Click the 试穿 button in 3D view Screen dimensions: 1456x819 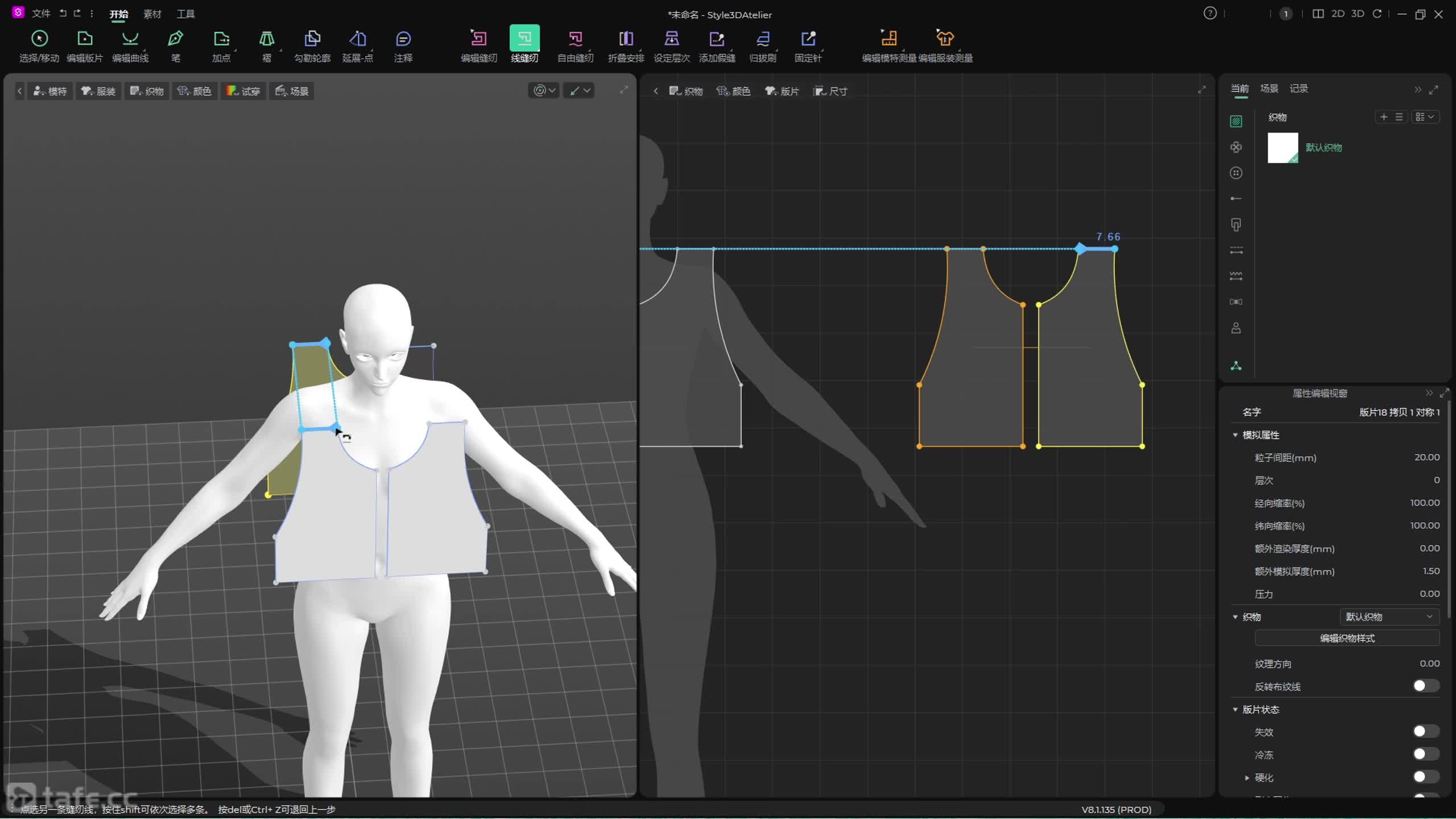pos(243,91)
